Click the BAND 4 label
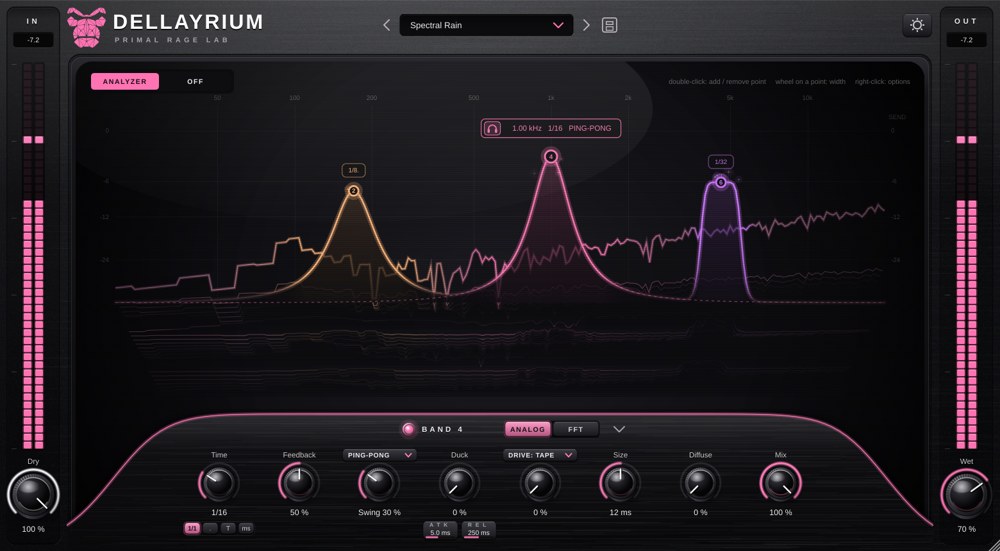 [x=443, y=429]
